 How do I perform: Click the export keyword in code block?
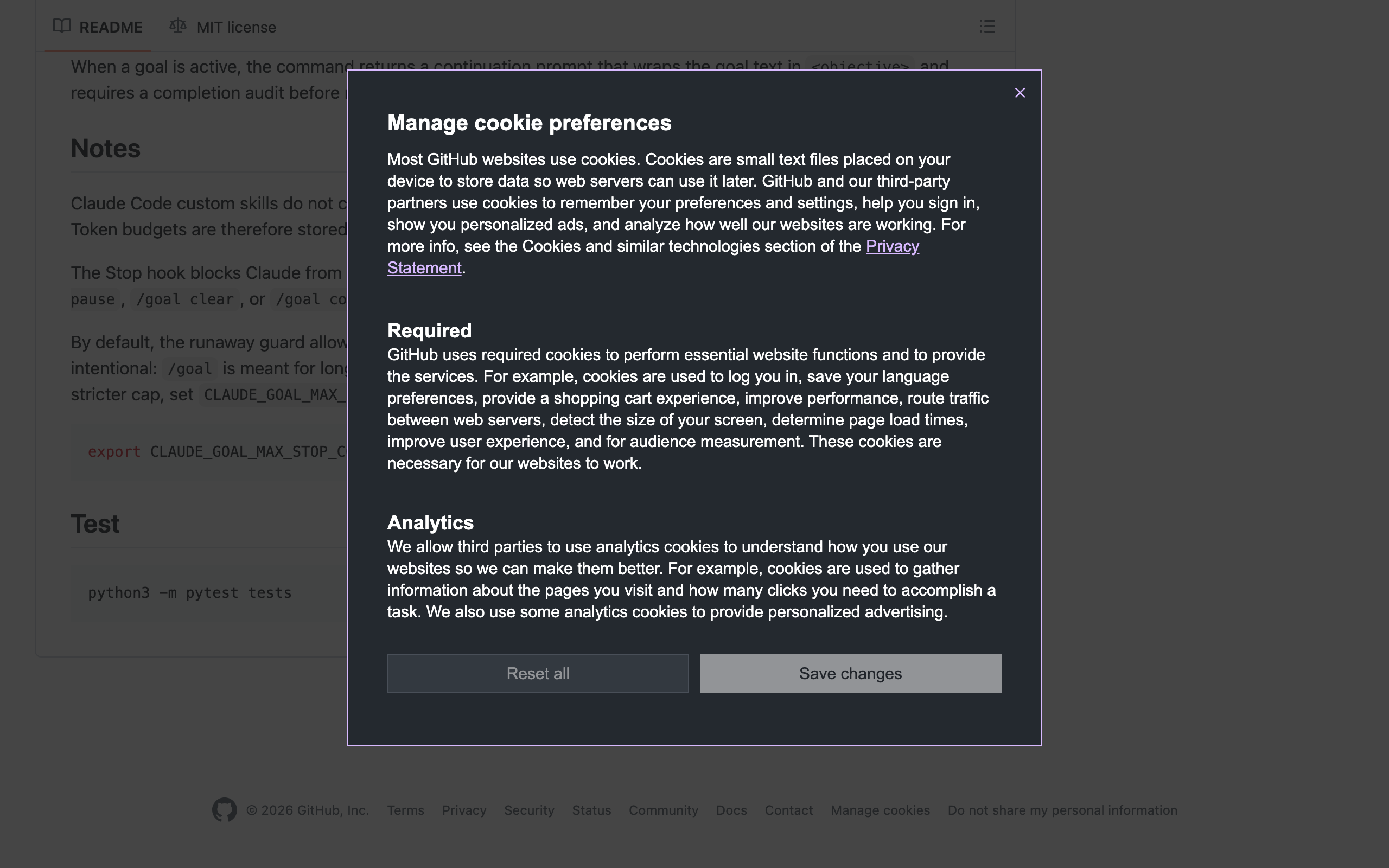coord(114,452)
